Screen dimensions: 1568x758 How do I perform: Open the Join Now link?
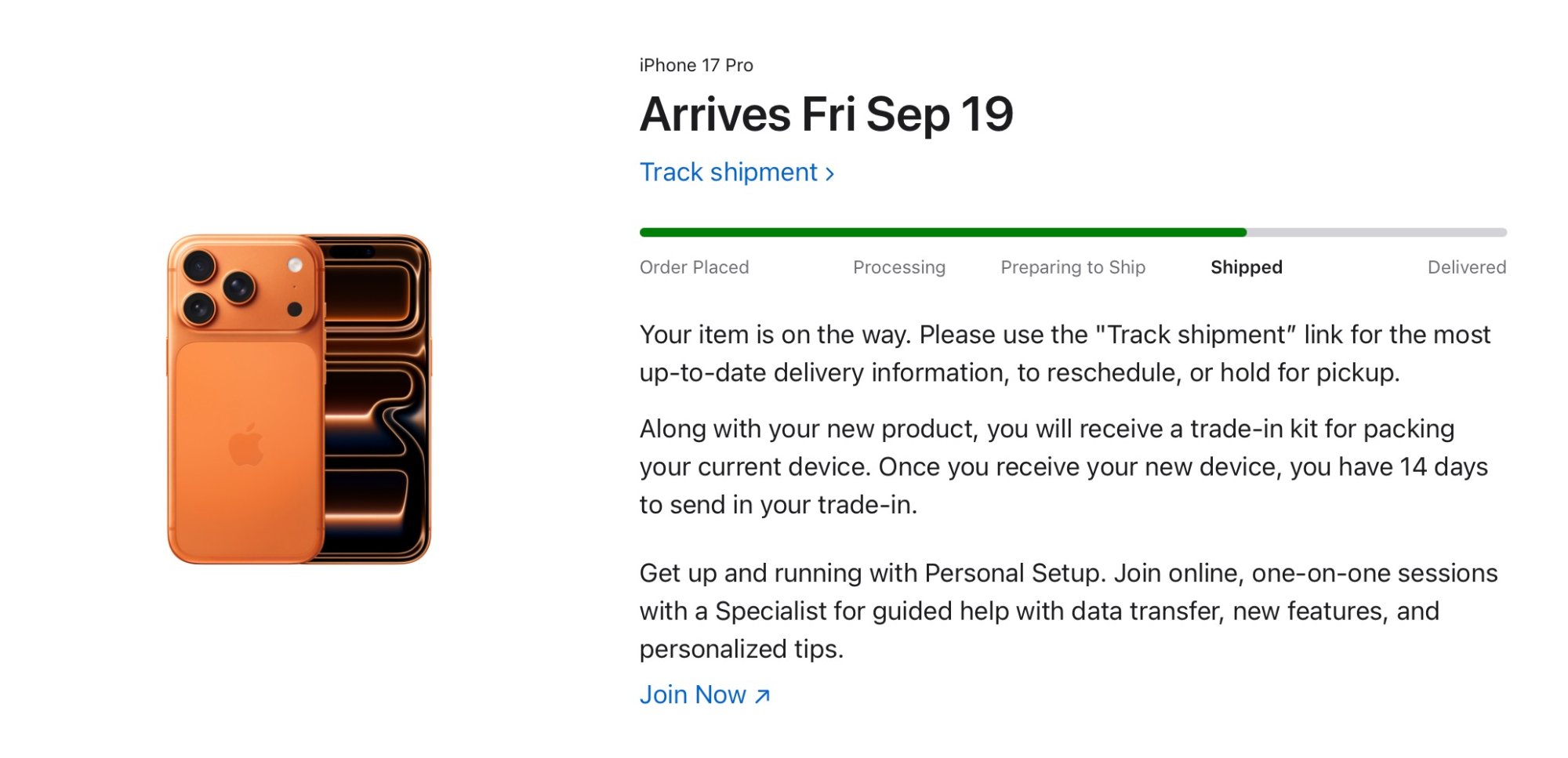click(692, 695)
